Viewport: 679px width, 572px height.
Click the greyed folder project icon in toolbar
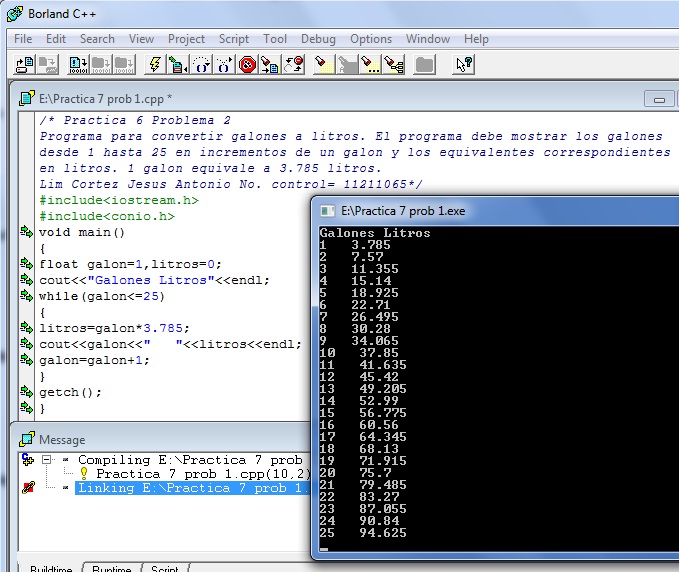(x=424, y=65)
